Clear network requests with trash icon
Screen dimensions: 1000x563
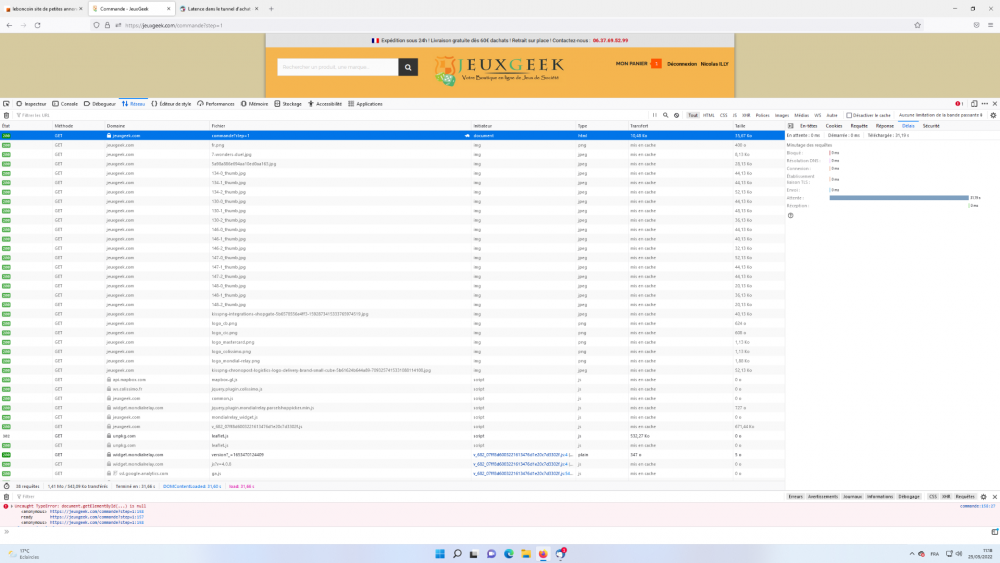tap(6, 115)
